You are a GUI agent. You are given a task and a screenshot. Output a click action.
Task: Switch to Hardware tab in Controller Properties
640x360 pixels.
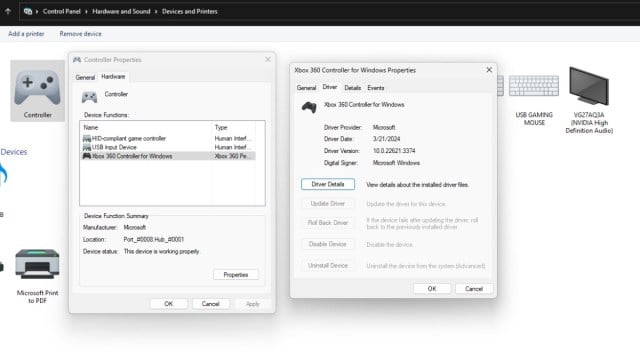pyautogui.click(x=113, y=77)
